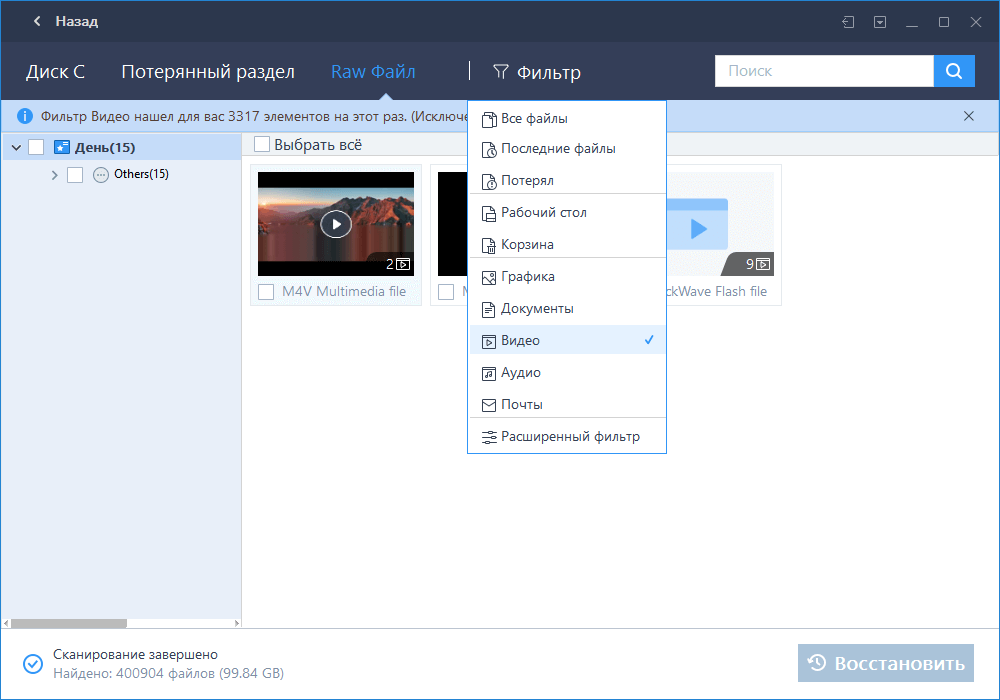Image resolution: width=1000 pixels, height=700 pixels.
Task: Click the count badge on M4V thumbnail
Action: point(397,264)
